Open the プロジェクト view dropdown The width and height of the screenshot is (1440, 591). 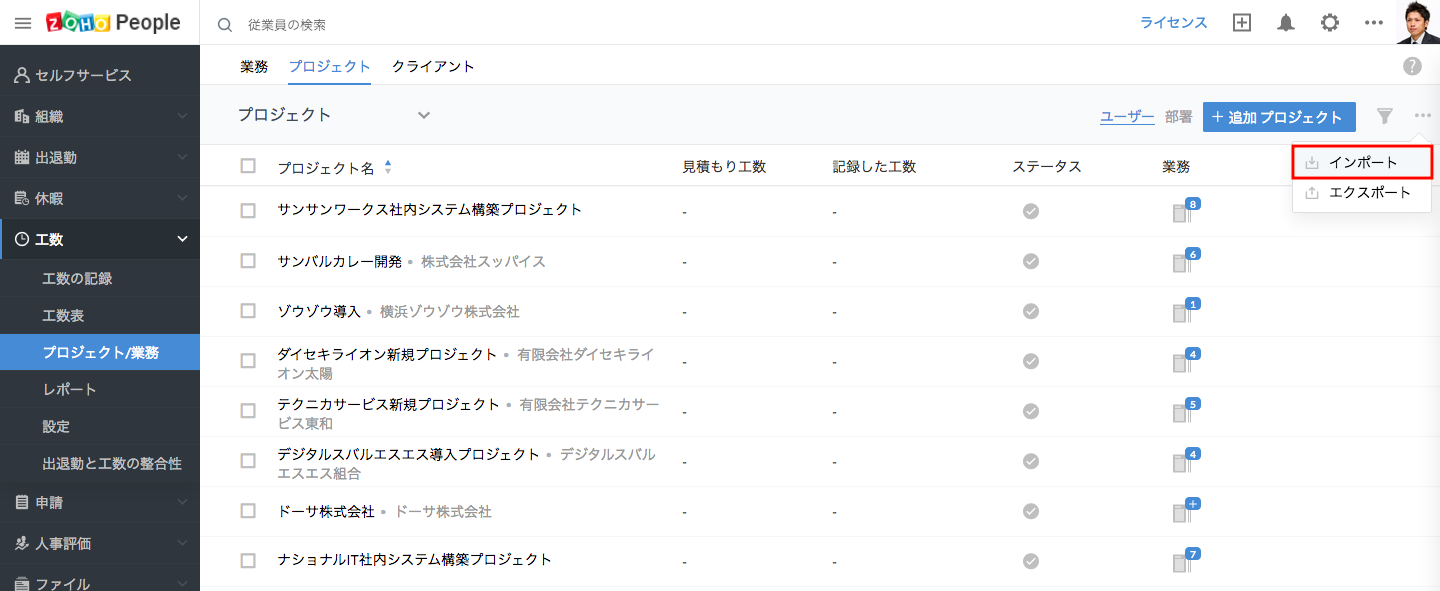424,115
